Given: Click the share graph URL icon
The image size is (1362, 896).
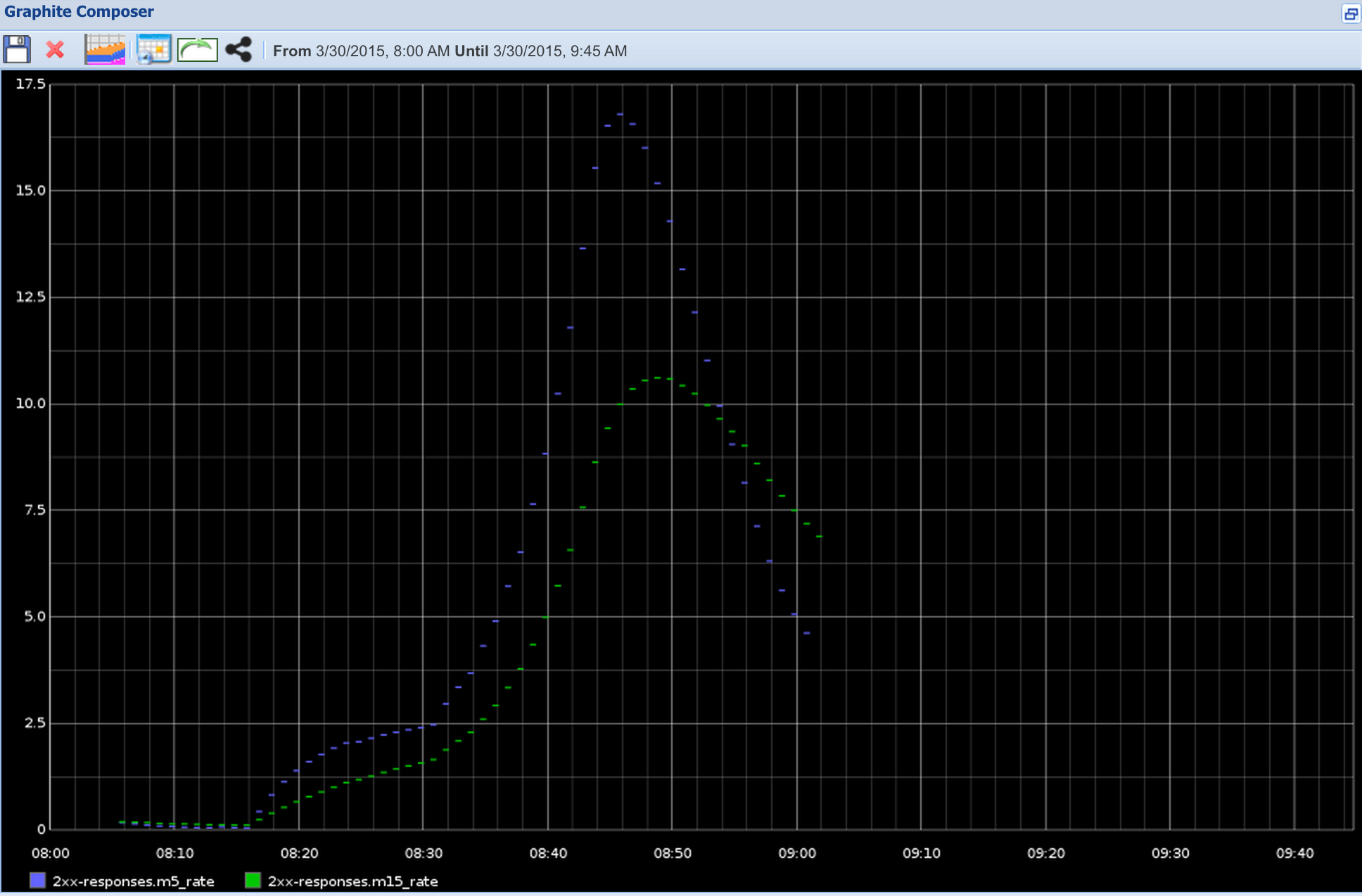Looking at the screenshot, I should (x=238, y=50).
